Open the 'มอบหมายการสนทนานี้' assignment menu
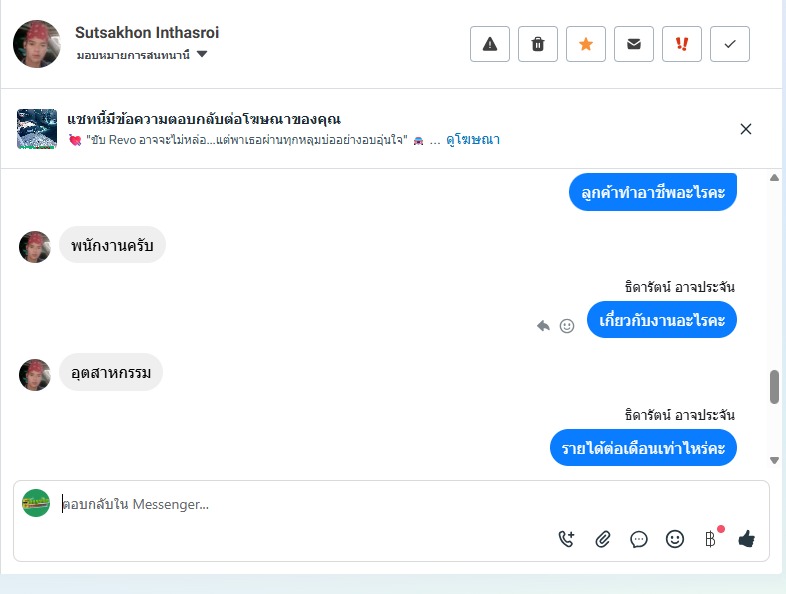This screenshot has height=594, width=786. click(133, 55)
